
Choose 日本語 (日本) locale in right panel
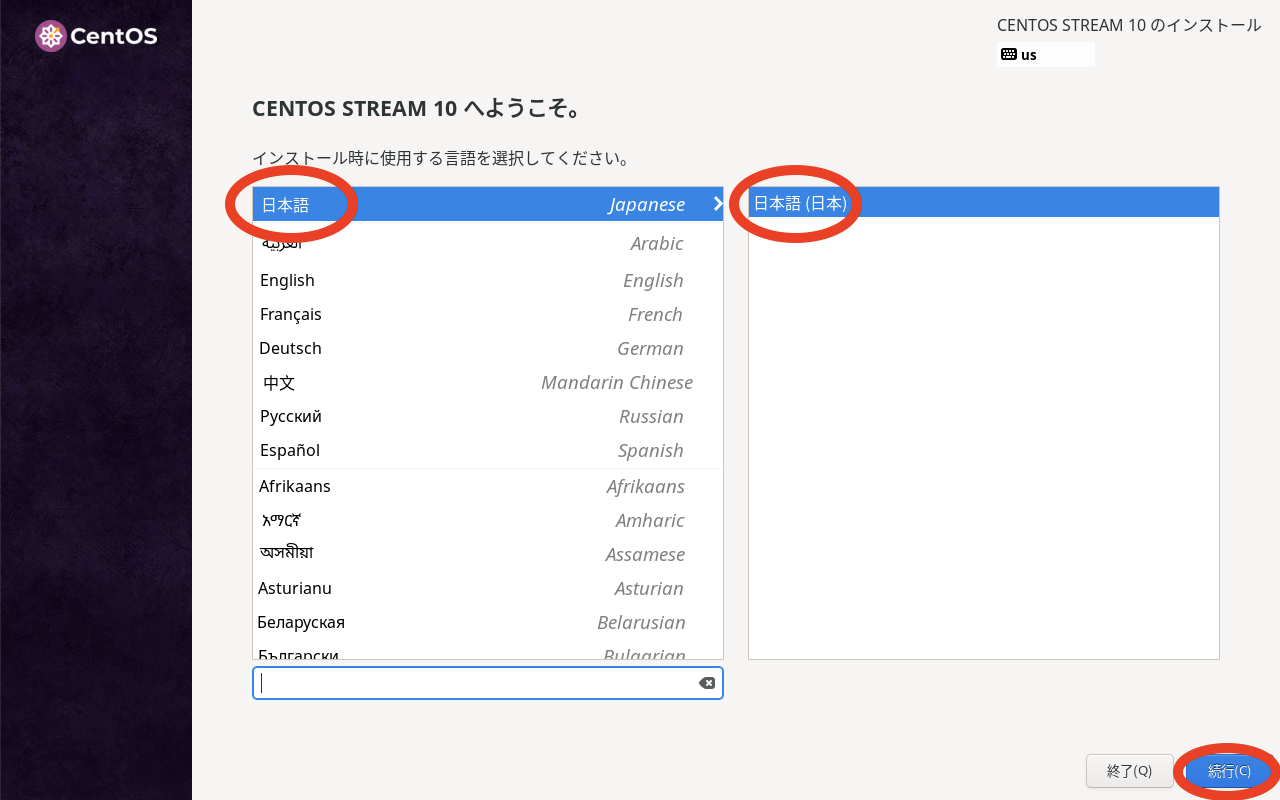(984, 203)
